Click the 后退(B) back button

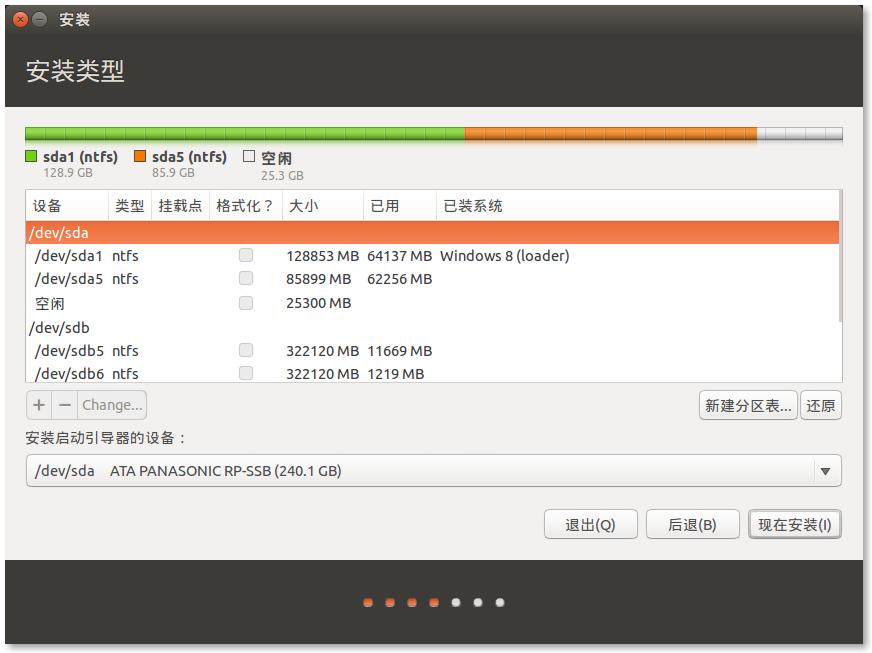[691, 525]
